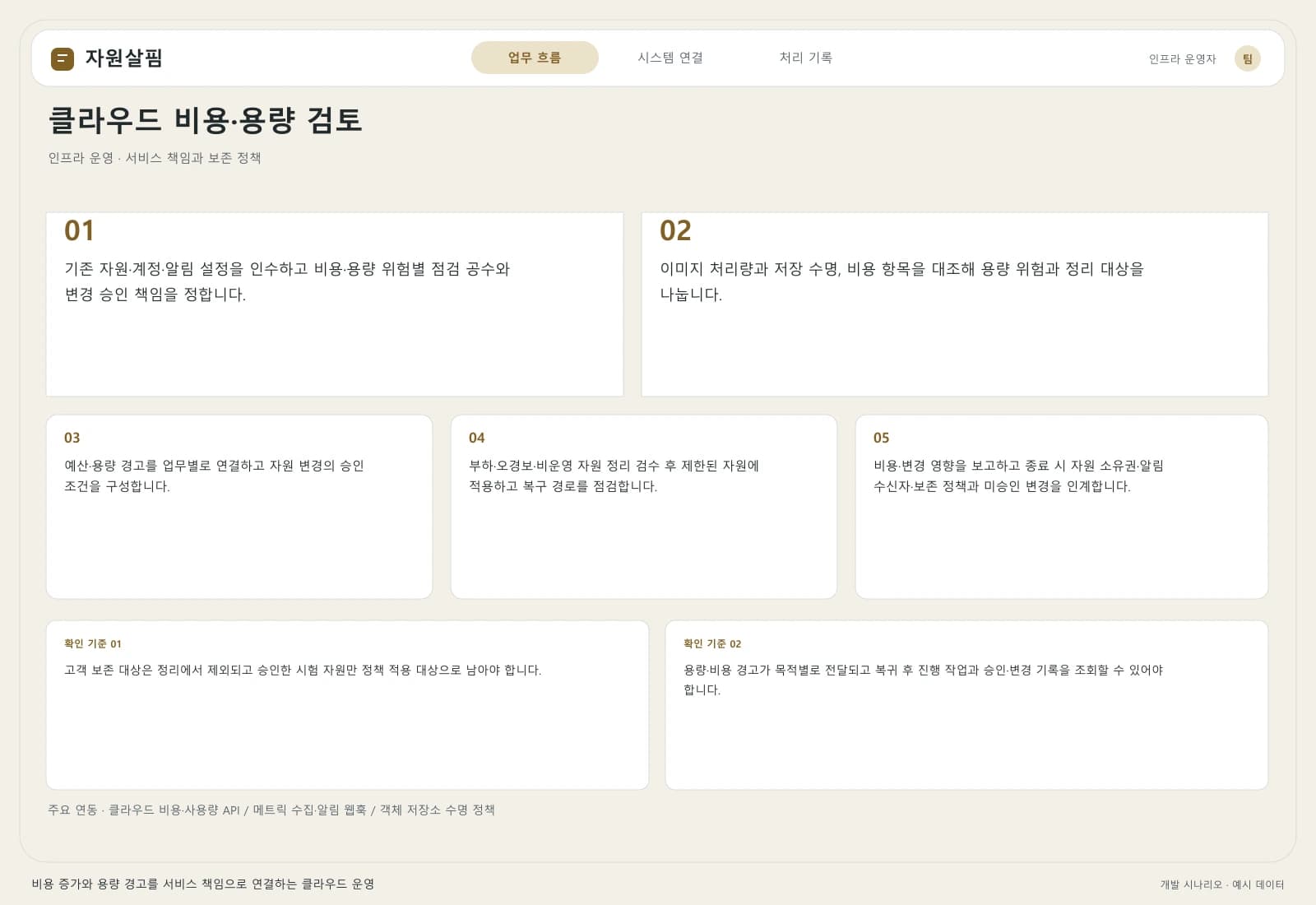Click the 자원살핌 logo icon

pos(63,58)
